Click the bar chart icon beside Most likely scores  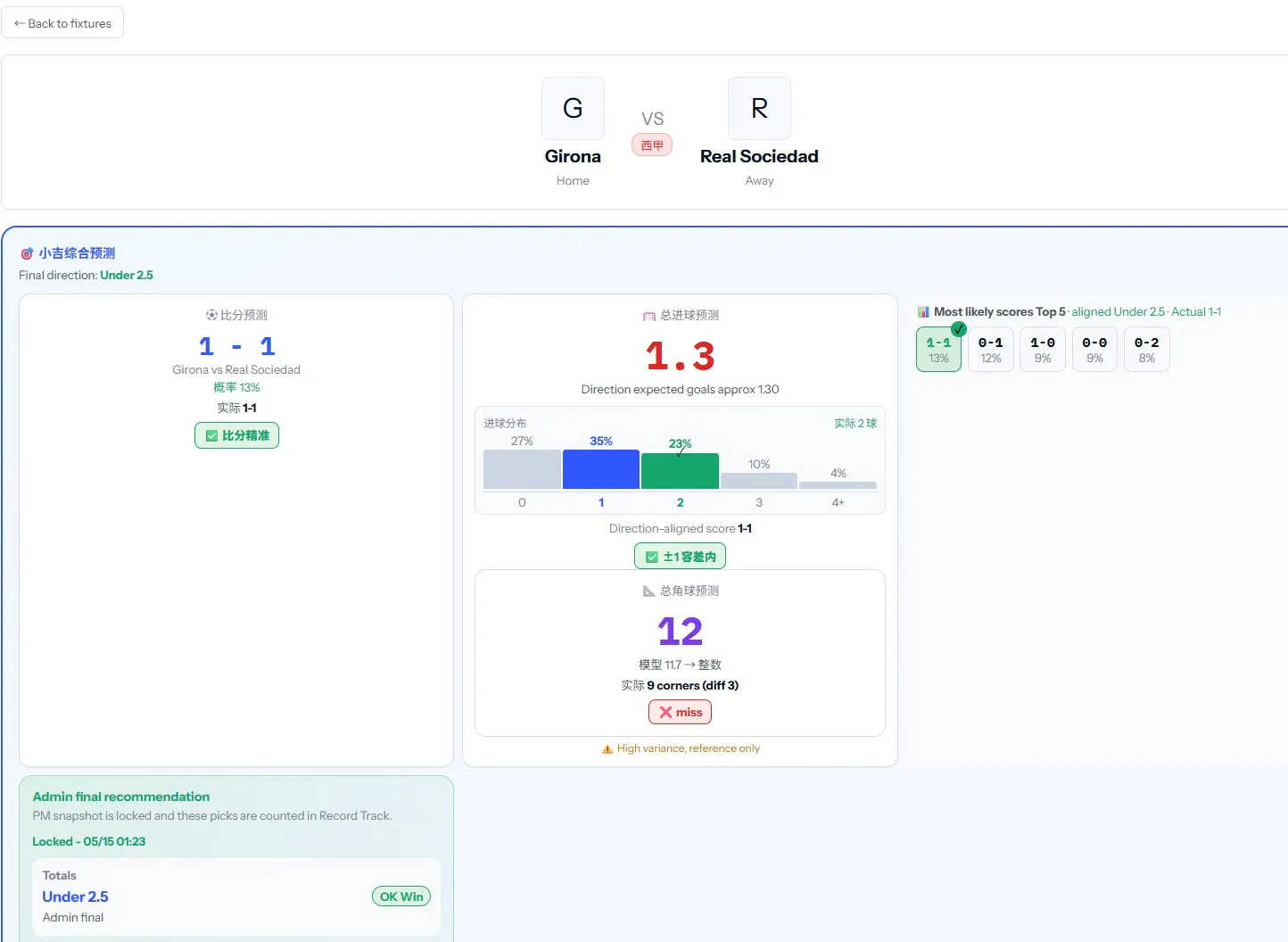point(923,312)
